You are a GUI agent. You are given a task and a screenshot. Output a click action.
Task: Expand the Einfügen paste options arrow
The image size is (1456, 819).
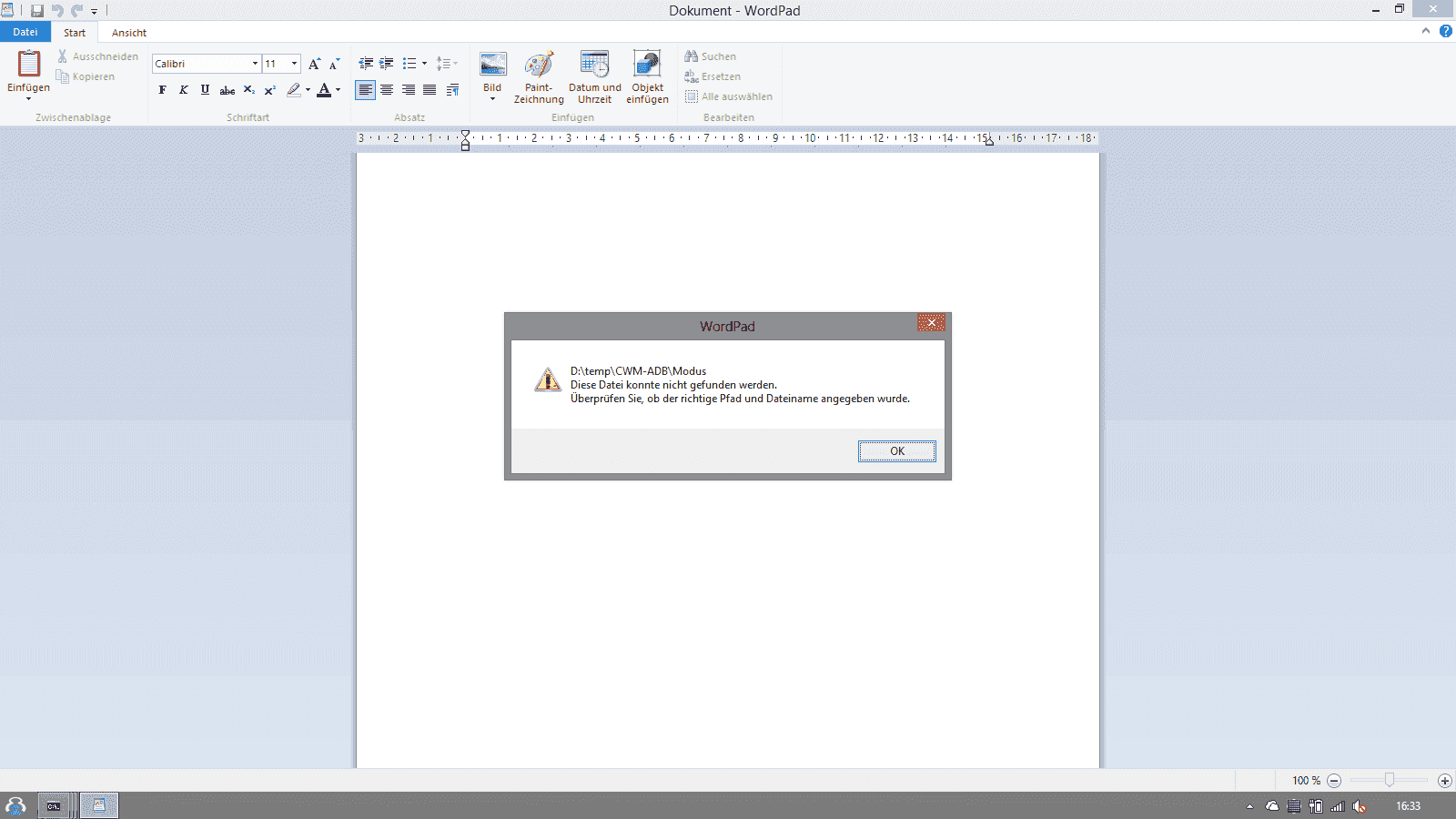point(28,98)
